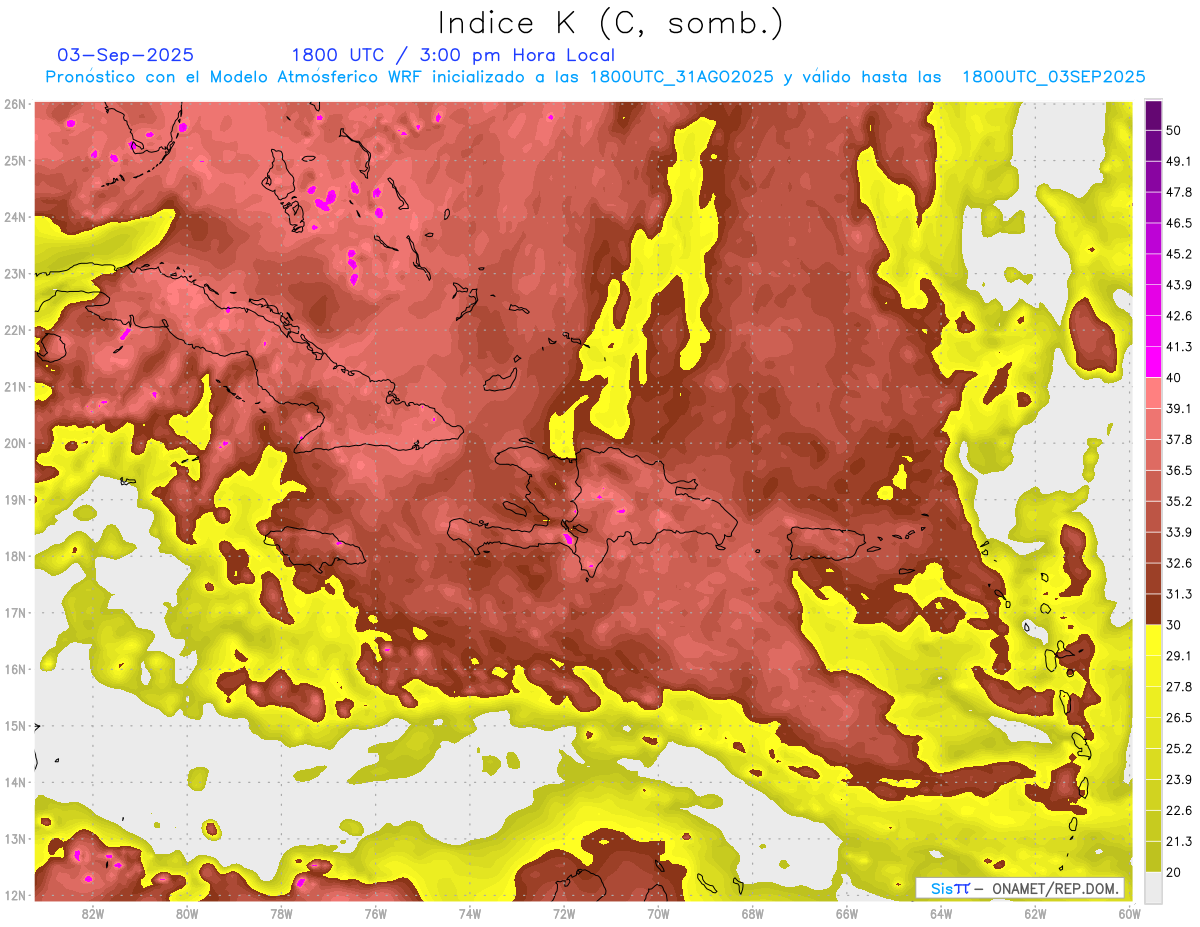Image resolution: width=1200 pixels, height=927 pixels.
Task: Click the "12N" latitude axis label
Action: tap(15, 895)
